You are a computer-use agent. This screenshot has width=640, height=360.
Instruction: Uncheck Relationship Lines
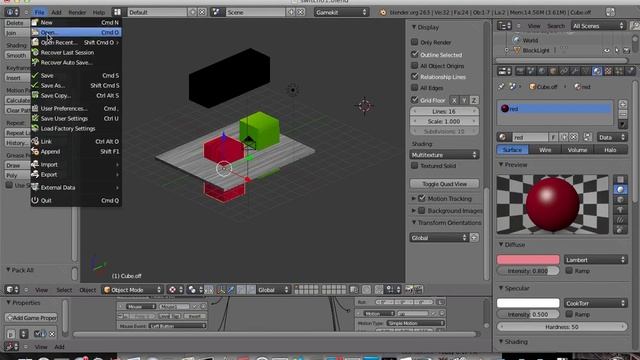(x=414, y=76)
